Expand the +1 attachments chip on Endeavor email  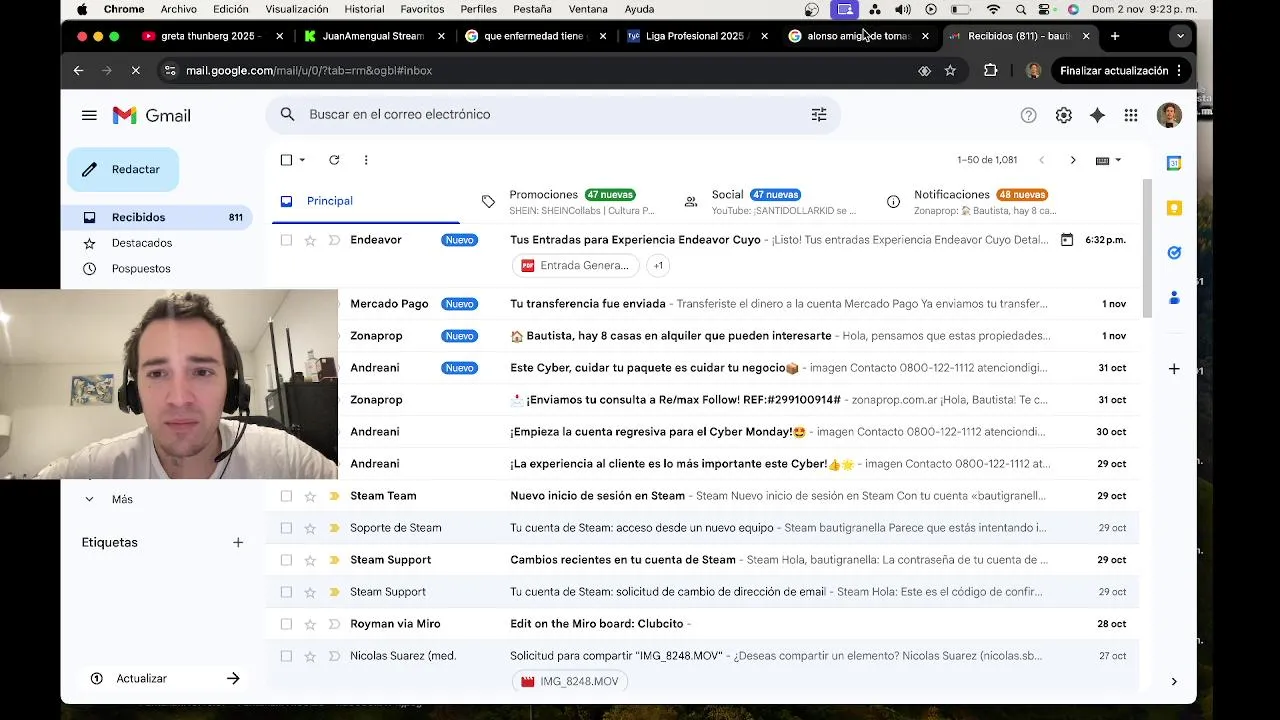pos(657,265)
